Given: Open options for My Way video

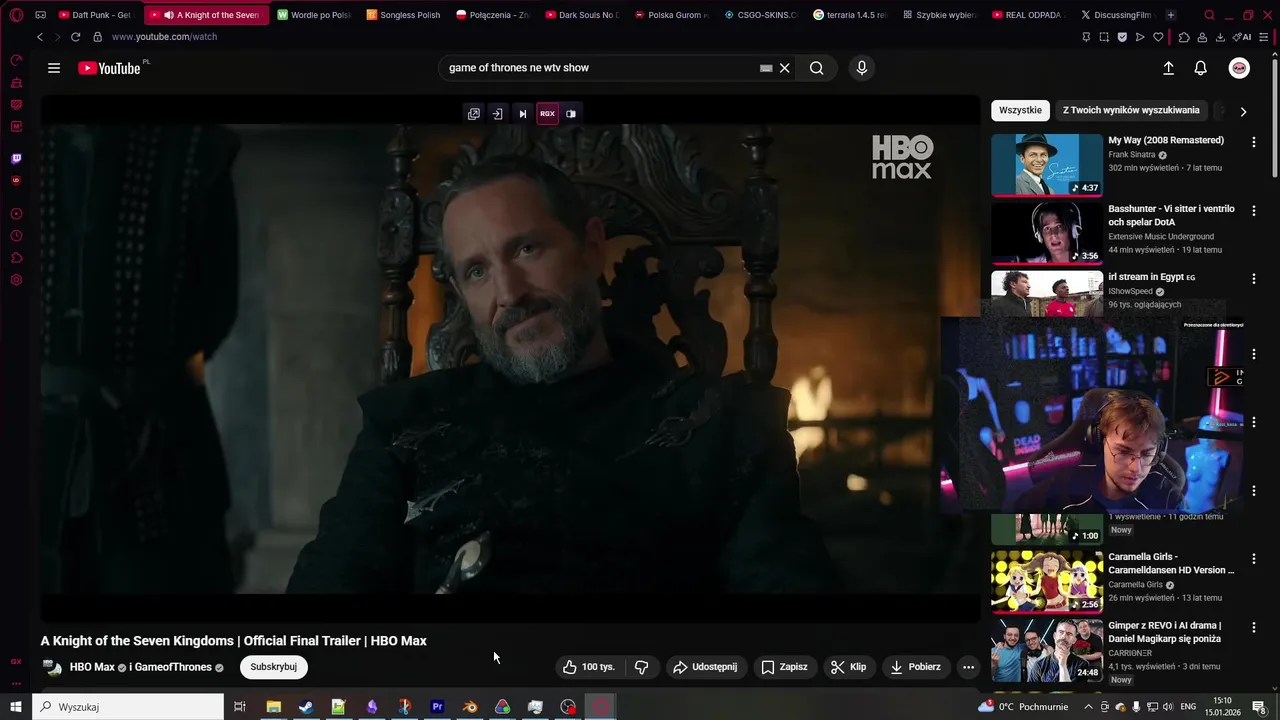Looking at the screenshot, I should pyautogui.click(x=1253, y=142).
